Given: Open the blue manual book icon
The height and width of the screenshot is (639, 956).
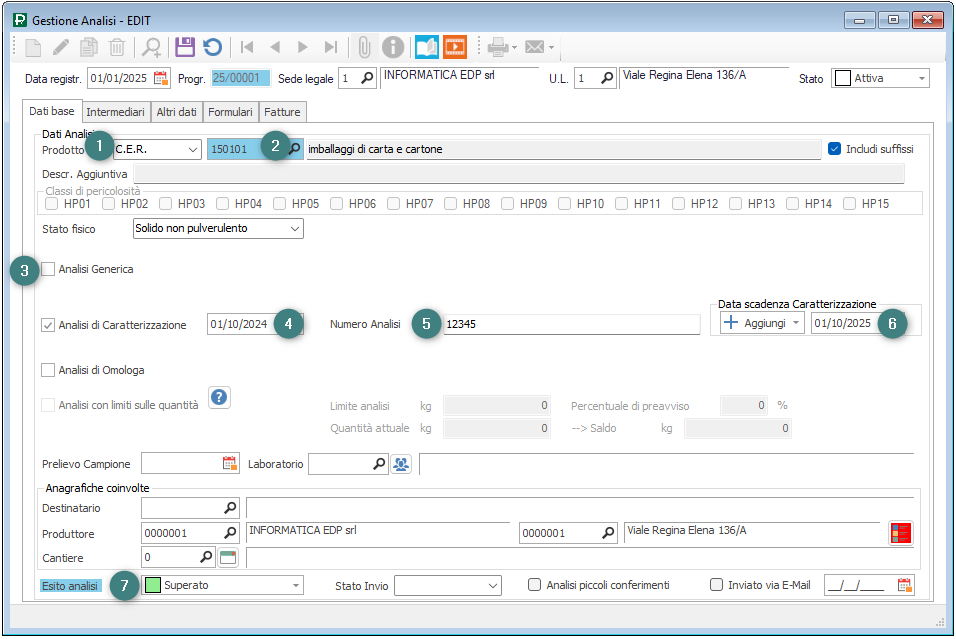Looking at the screenshot, I should (x=427, y=47).
